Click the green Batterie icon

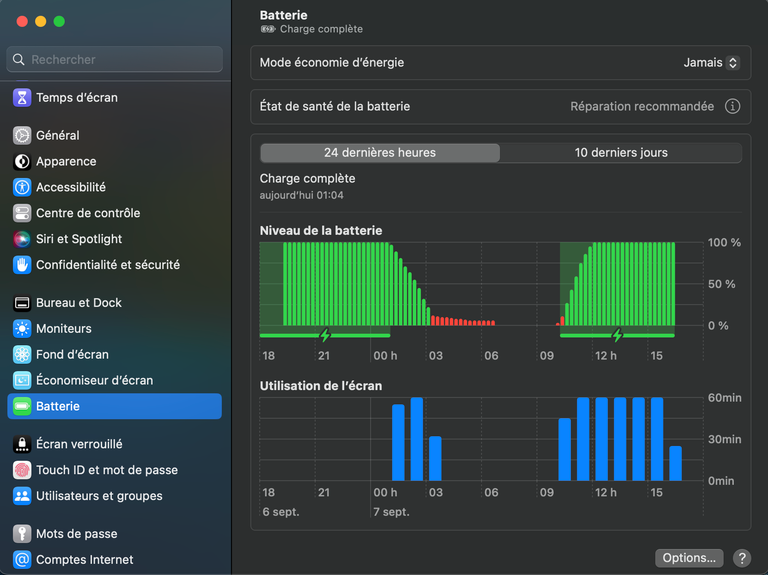click(22, 406)
